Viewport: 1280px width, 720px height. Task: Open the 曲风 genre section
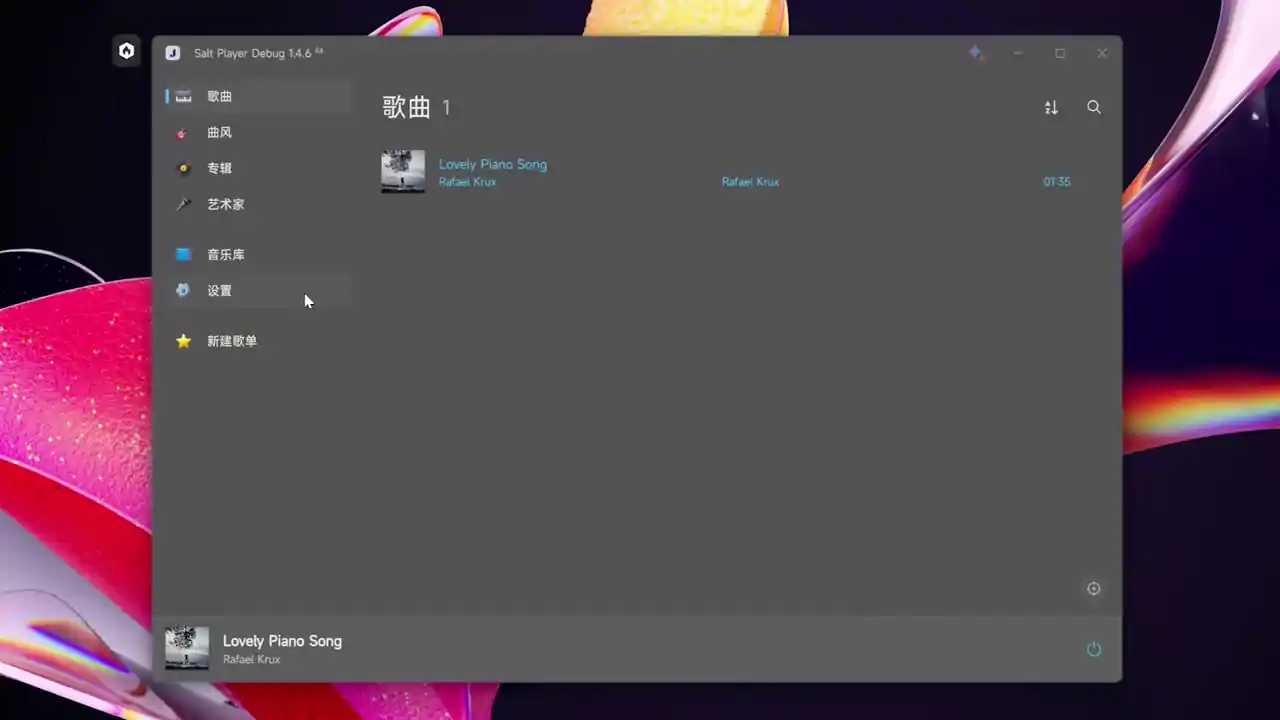point(258,132)
